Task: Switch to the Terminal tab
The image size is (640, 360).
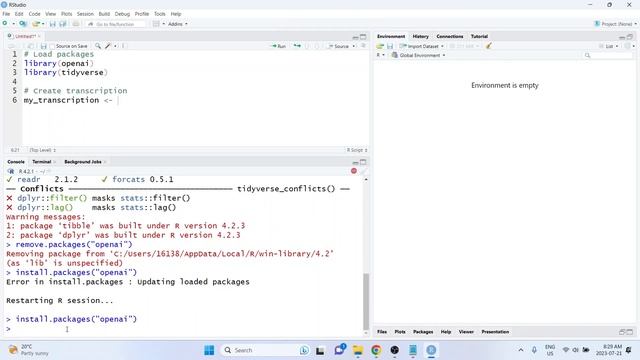Action: (41, 162)
